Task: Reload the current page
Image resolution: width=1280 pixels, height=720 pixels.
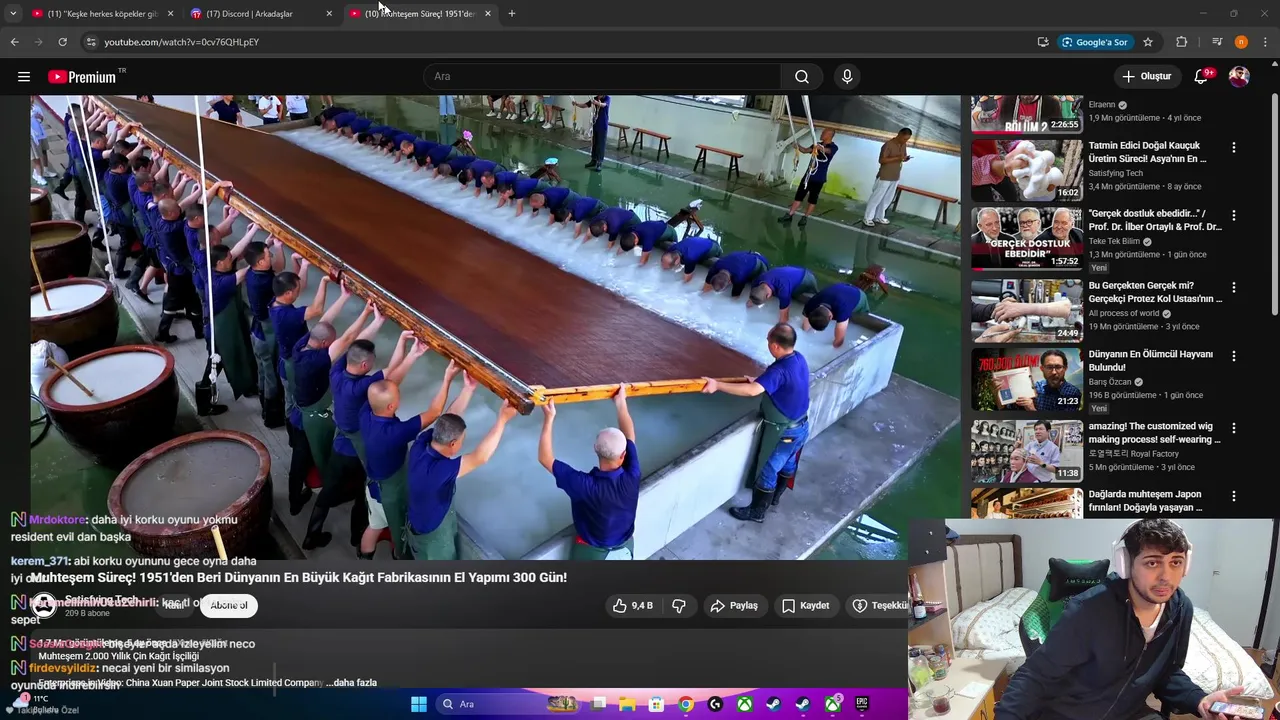Action: [62, 42]
